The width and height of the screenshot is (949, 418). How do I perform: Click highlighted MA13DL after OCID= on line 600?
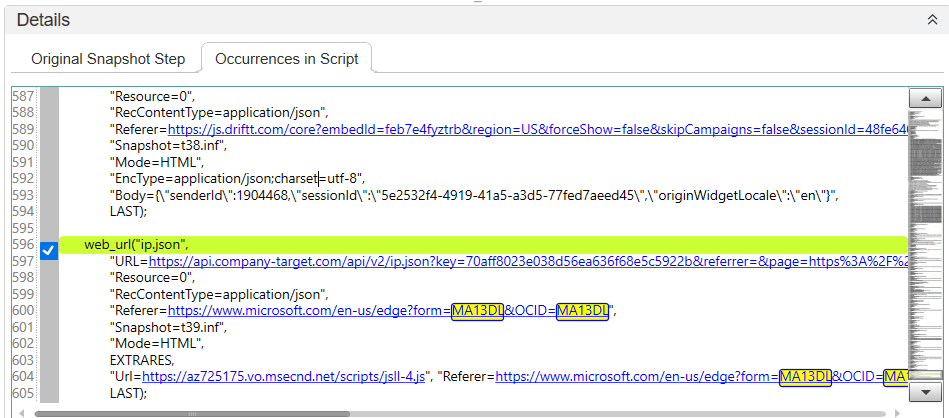582,310
